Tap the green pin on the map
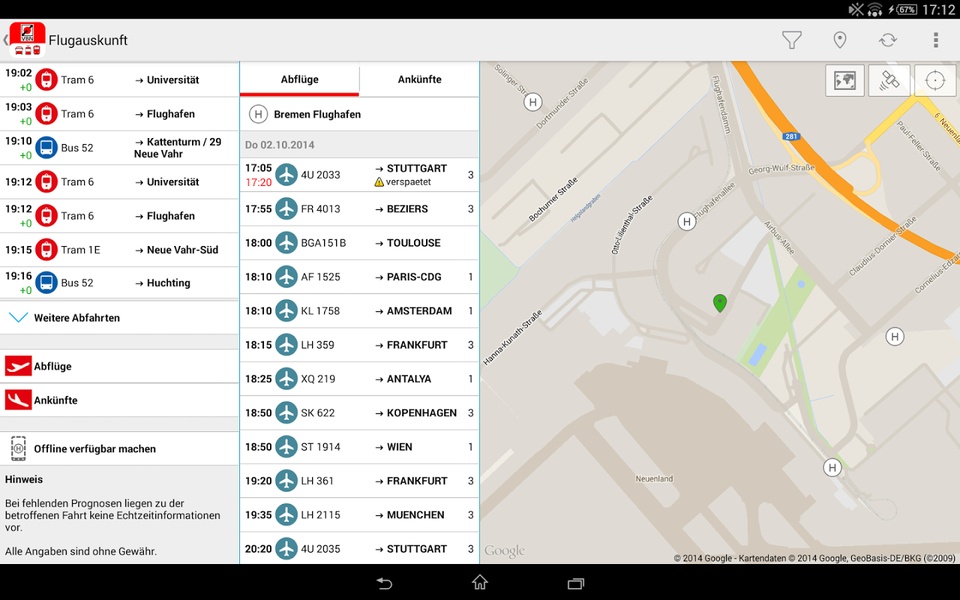This screenshot has height=600, width=960. pos(720,302)
